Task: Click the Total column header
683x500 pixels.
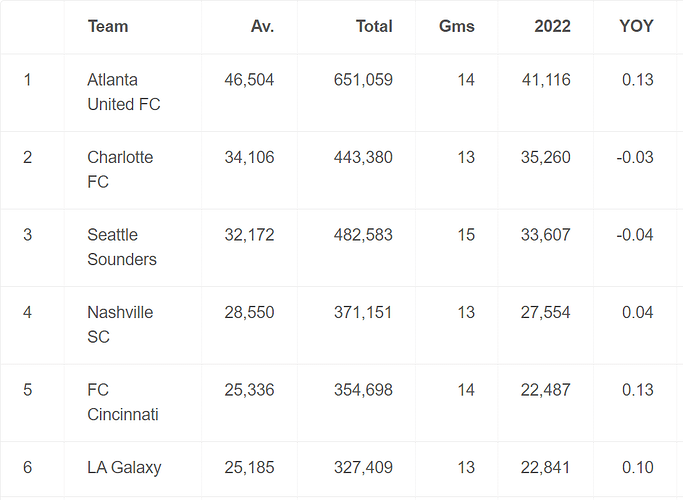Action: tap(374, 27)
